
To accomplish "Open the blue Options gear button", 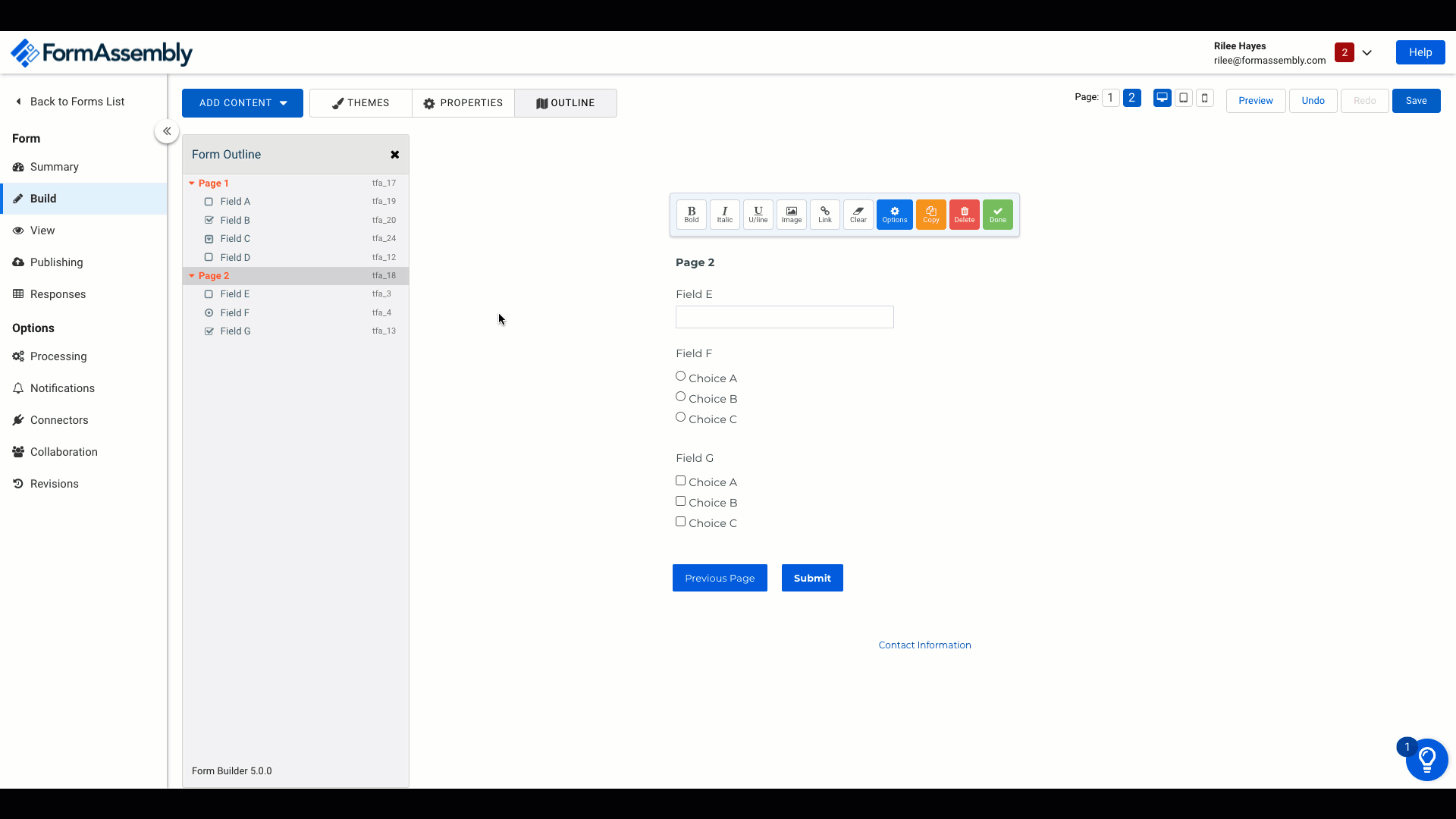I will [894, 215].
